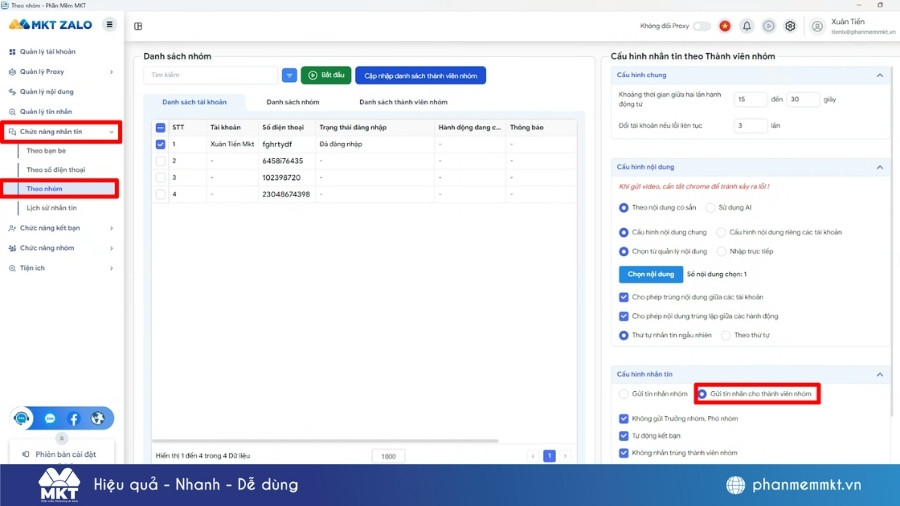
Task: Click the Vietnam flag language icon
Action: (x=724, y=26)
